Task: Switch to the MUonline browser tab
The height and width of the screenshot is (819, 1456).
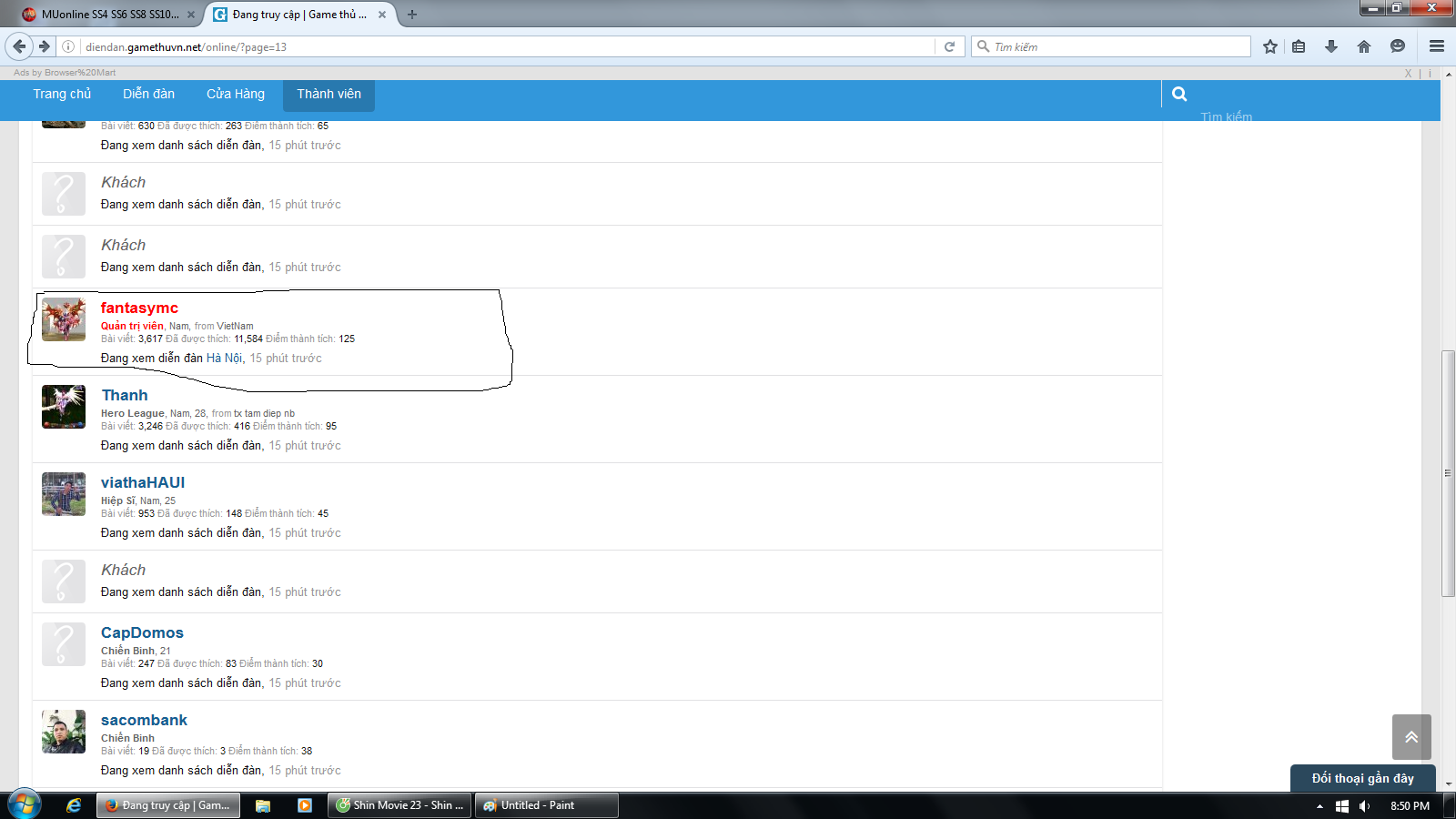Action: click(109, 15)
